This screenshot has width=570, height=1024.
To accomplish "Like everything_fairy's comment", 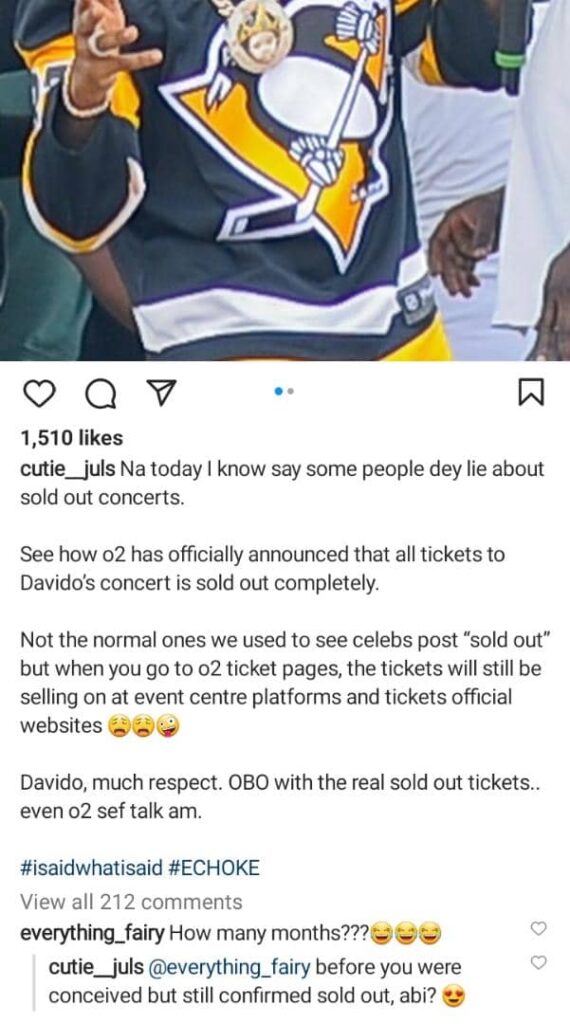I will coord(538,928).
